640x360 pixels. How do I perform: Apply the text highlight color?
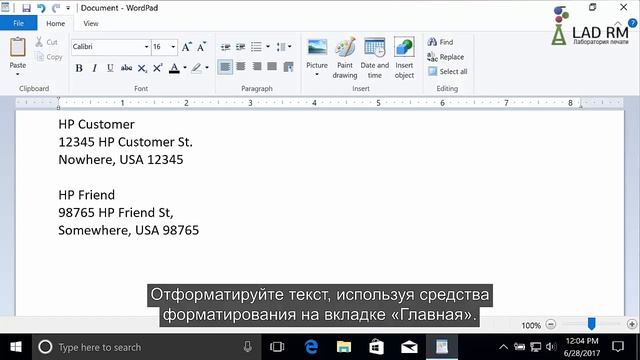pyautogui.click(x=196, y=68)
